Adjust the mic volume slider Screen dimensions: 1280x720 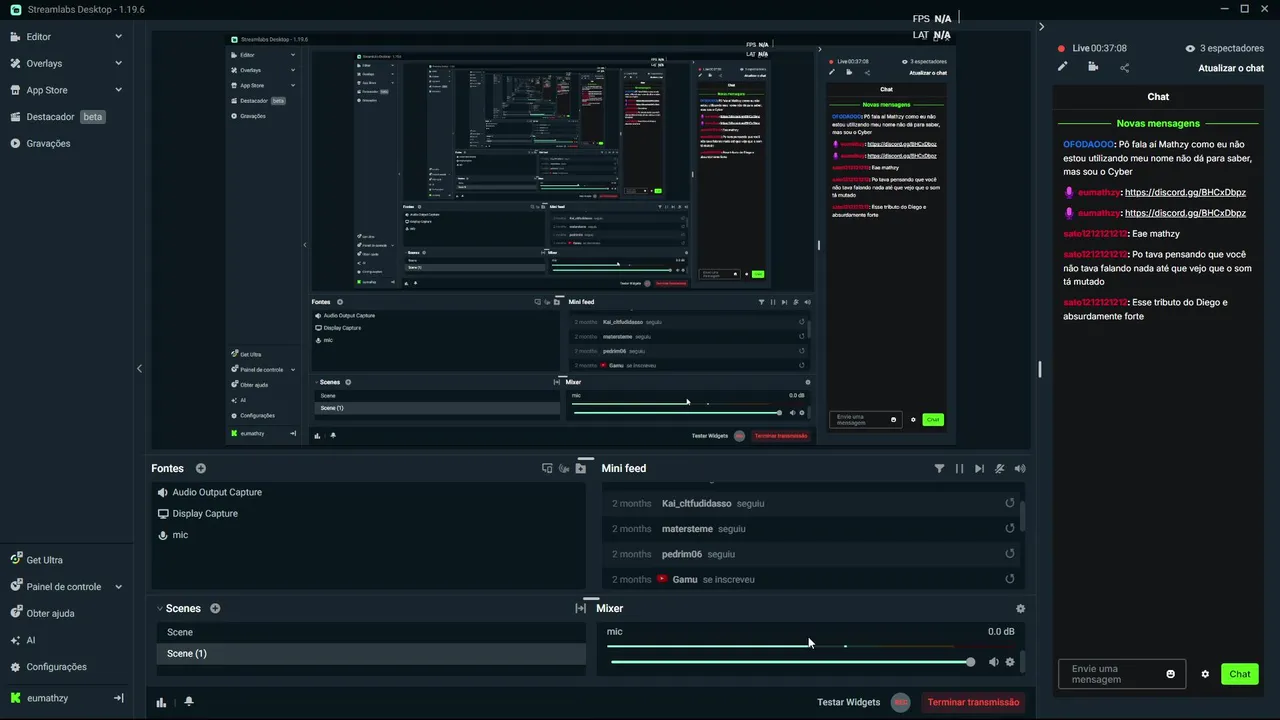click(792, 662)
